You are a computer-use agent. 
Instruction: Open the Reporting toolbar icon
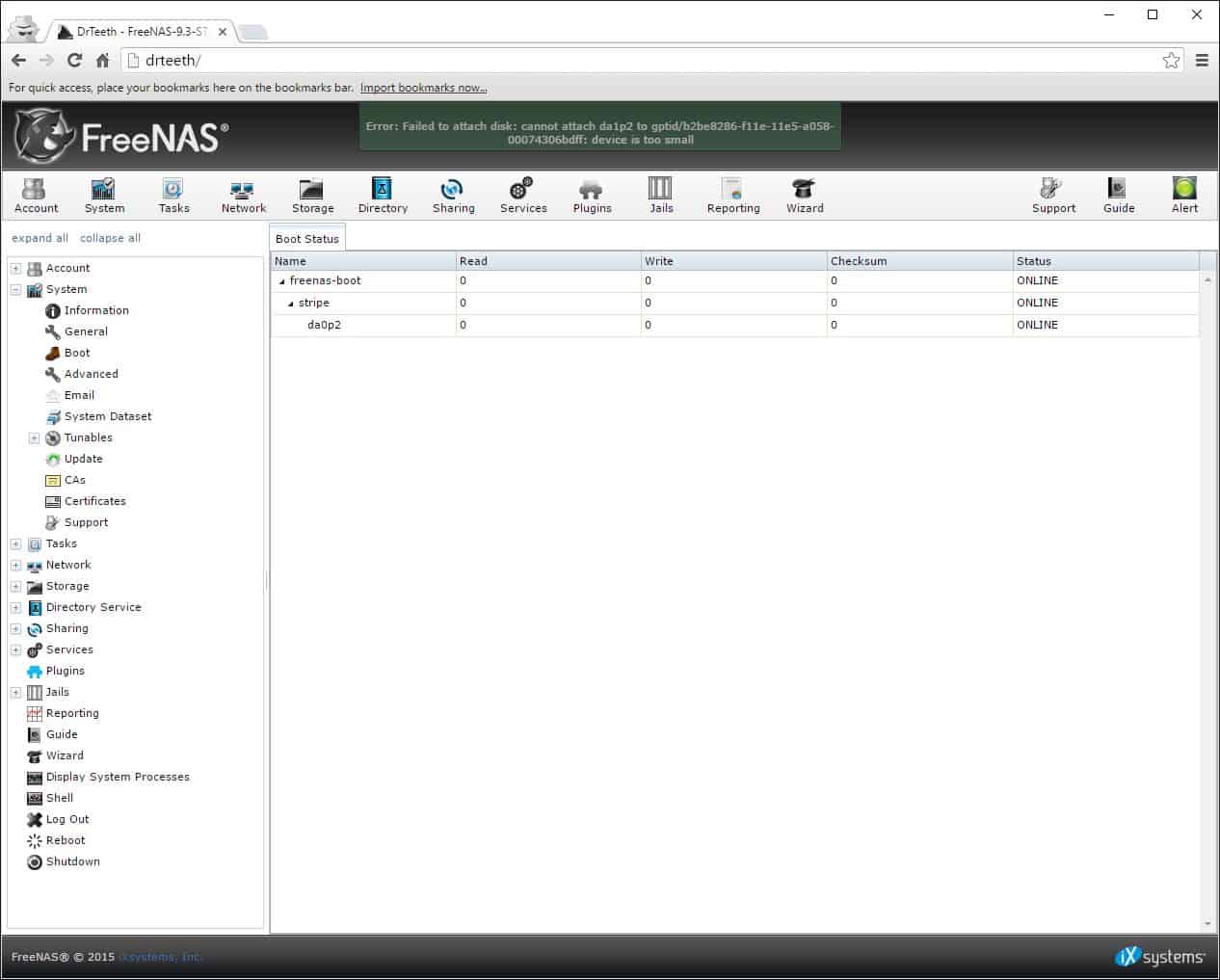point(733,195)
